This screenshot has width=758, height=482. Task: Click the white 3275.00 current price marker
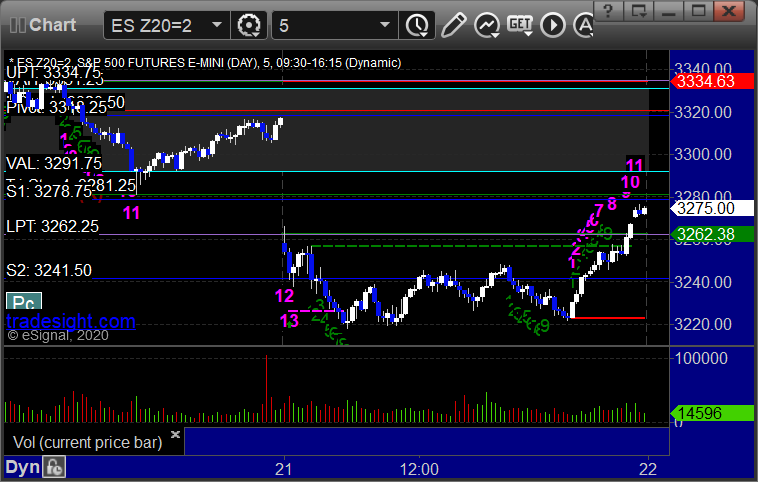[x=712, y=208]
